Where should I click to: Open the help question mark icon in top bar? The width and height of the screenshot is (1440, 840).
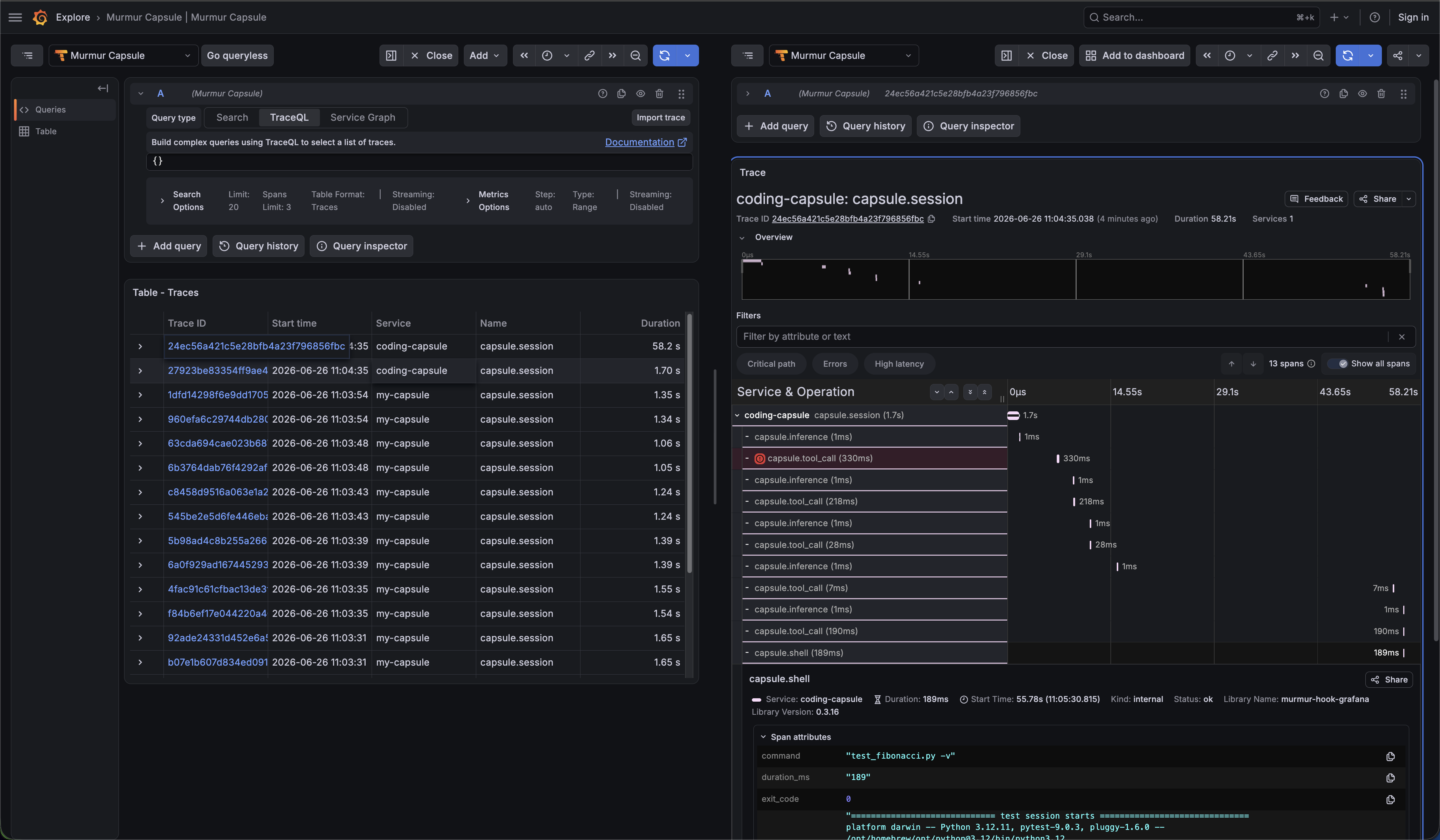[x=1374, y=17]
